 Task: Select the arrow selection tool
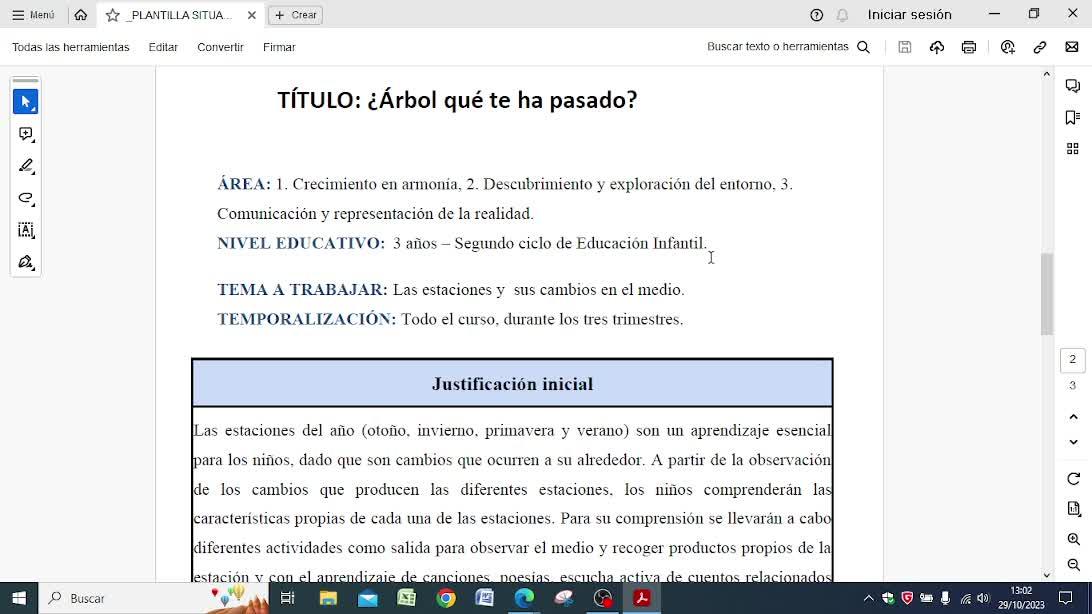click(x=26, y=102)
